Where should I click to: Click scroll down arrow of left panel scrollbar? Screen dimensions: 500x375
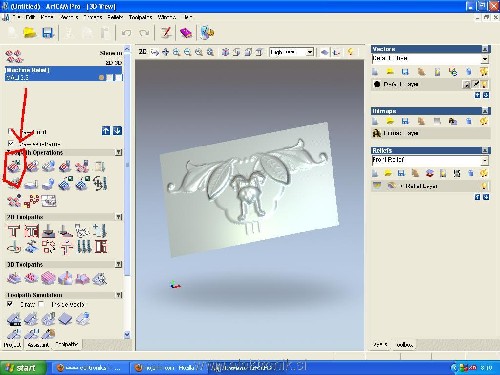tap(127, 334)
